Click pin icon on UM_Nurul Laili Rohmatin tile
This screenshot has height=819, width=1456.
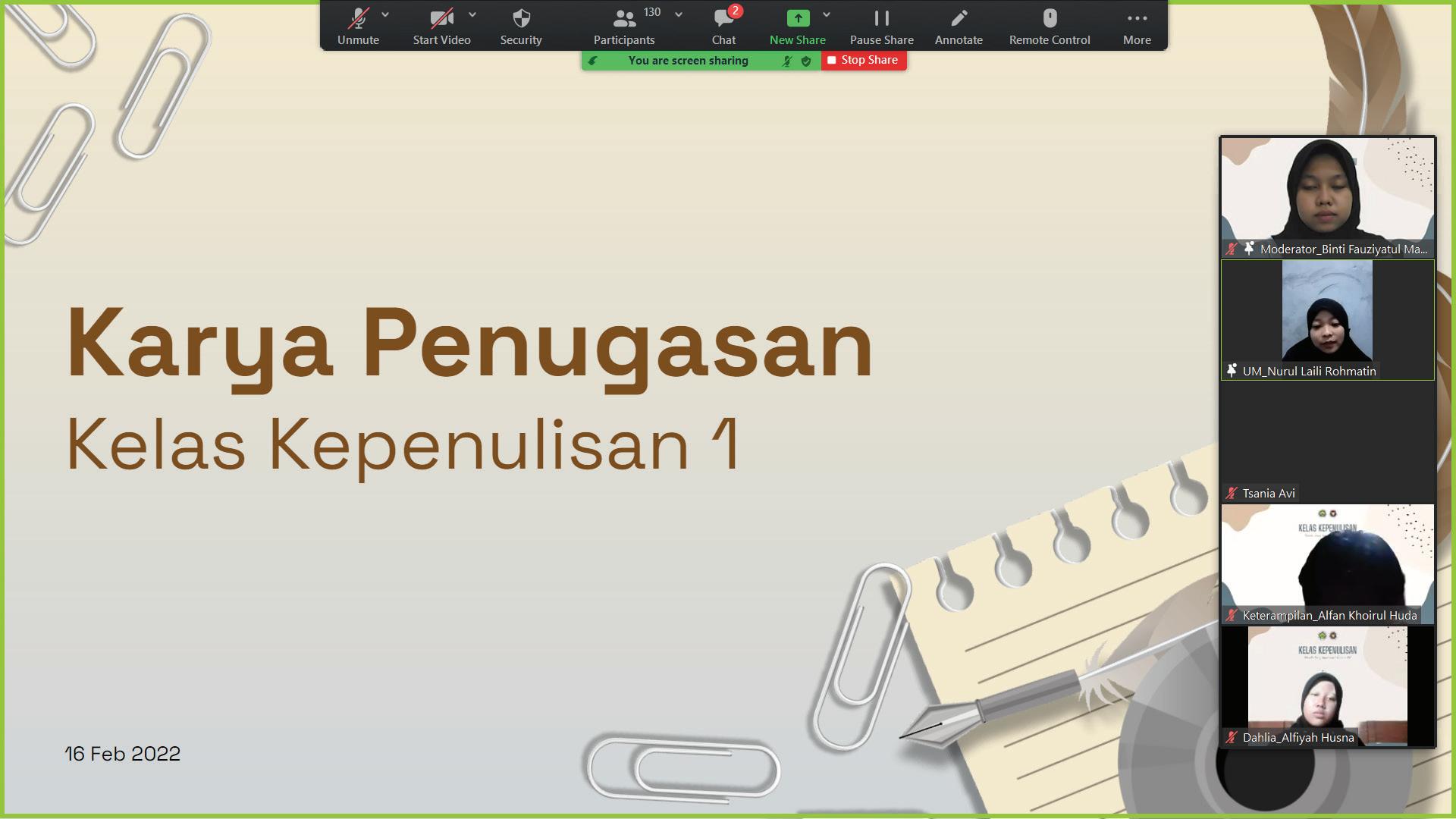tap(1232, 370)
